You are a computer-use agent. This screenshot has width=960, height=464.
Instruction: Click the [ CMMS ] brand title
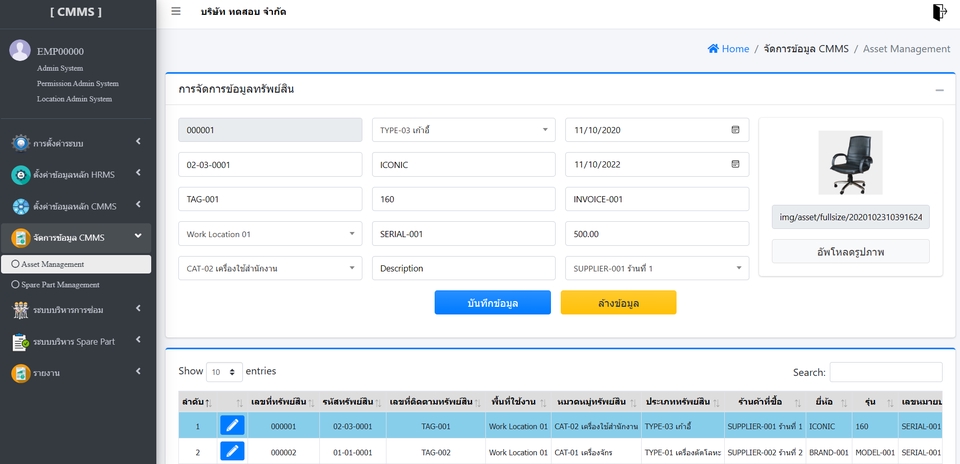click(x=76, y=12)
